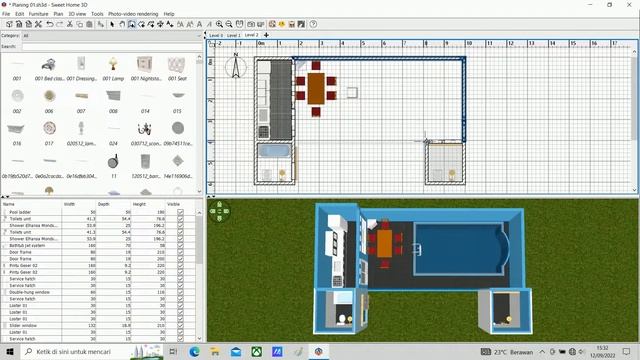
Task: Click the Cut scissors icon
Action: click(x=70, y=24)
